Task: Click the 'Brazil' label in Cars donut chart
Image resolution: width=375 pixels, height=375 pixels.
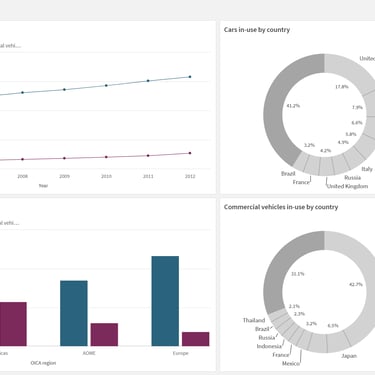Action: point(288,173)
